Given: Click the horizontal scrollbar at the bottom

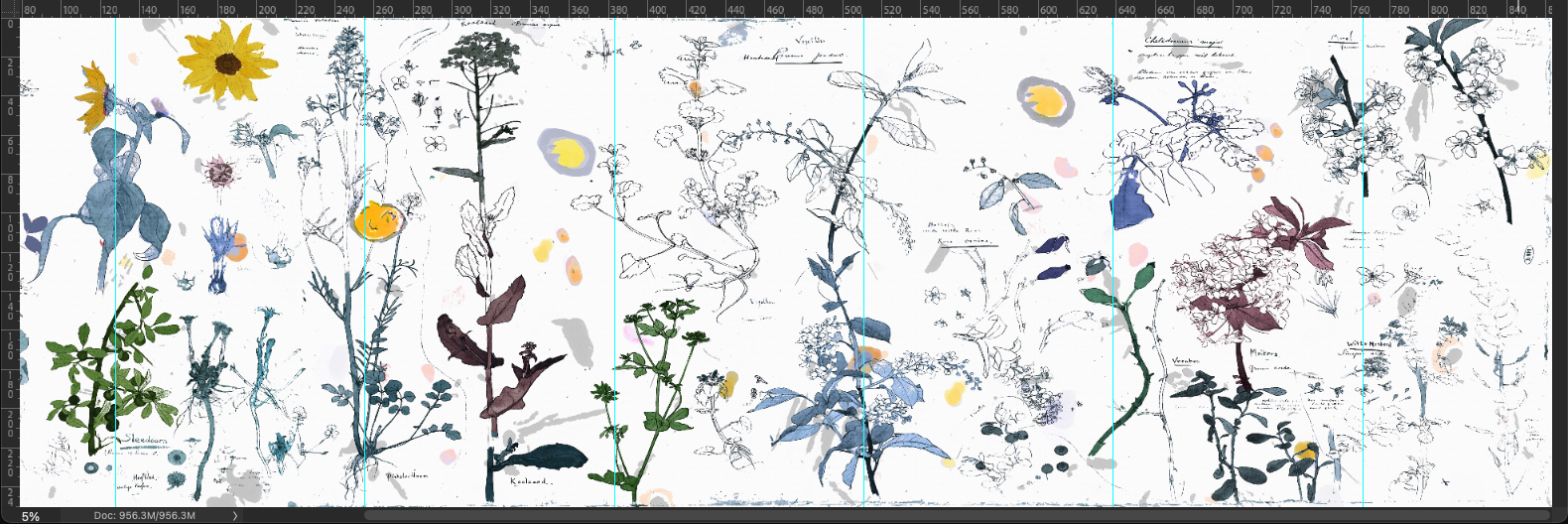Looking at the screenshot, I should [x=794, y=516].
